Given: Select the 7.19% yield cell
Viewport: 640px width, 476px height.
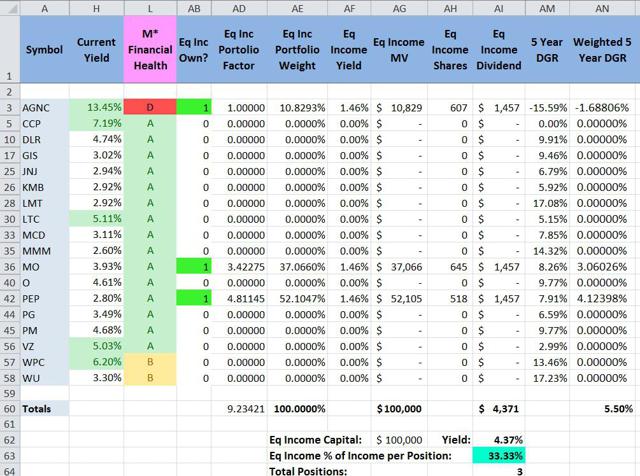Looking at the screenshot, I should point(96,124).
